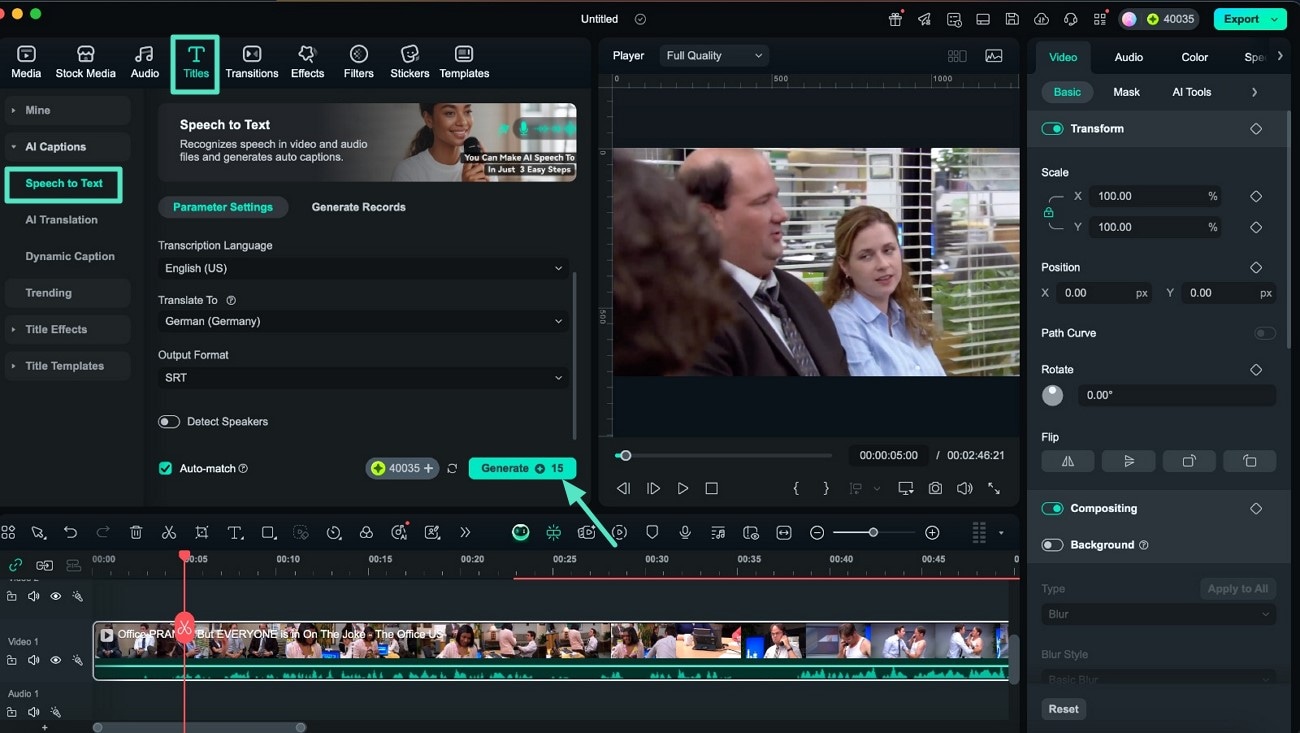1300x733 pixels.
Task: Click the flip horizontal button
Action: 1068,461
